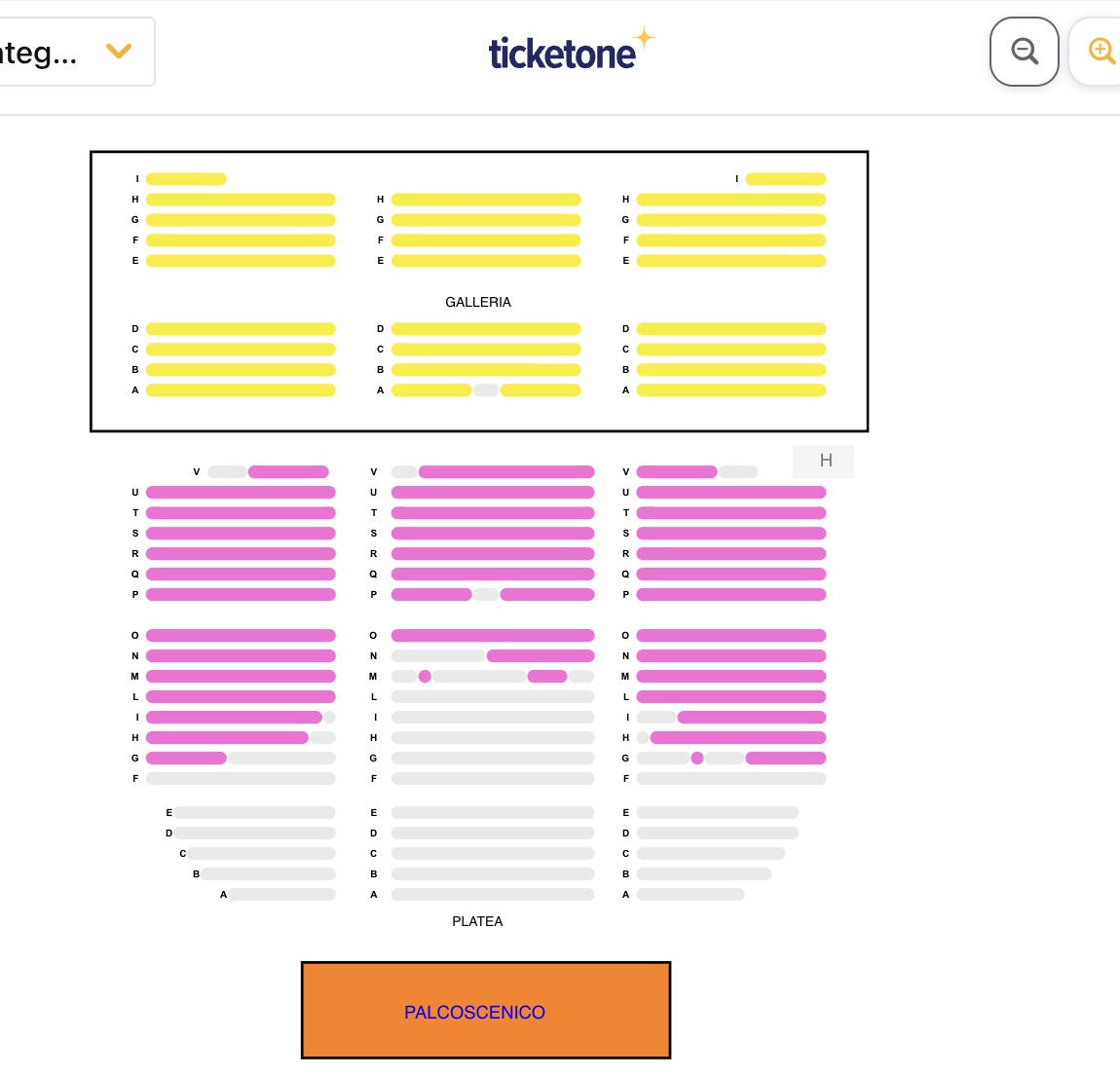Click the zoom out magnifier icon
Image resolution: width=1120 pixels, height=1077 pixels.
1024,52
